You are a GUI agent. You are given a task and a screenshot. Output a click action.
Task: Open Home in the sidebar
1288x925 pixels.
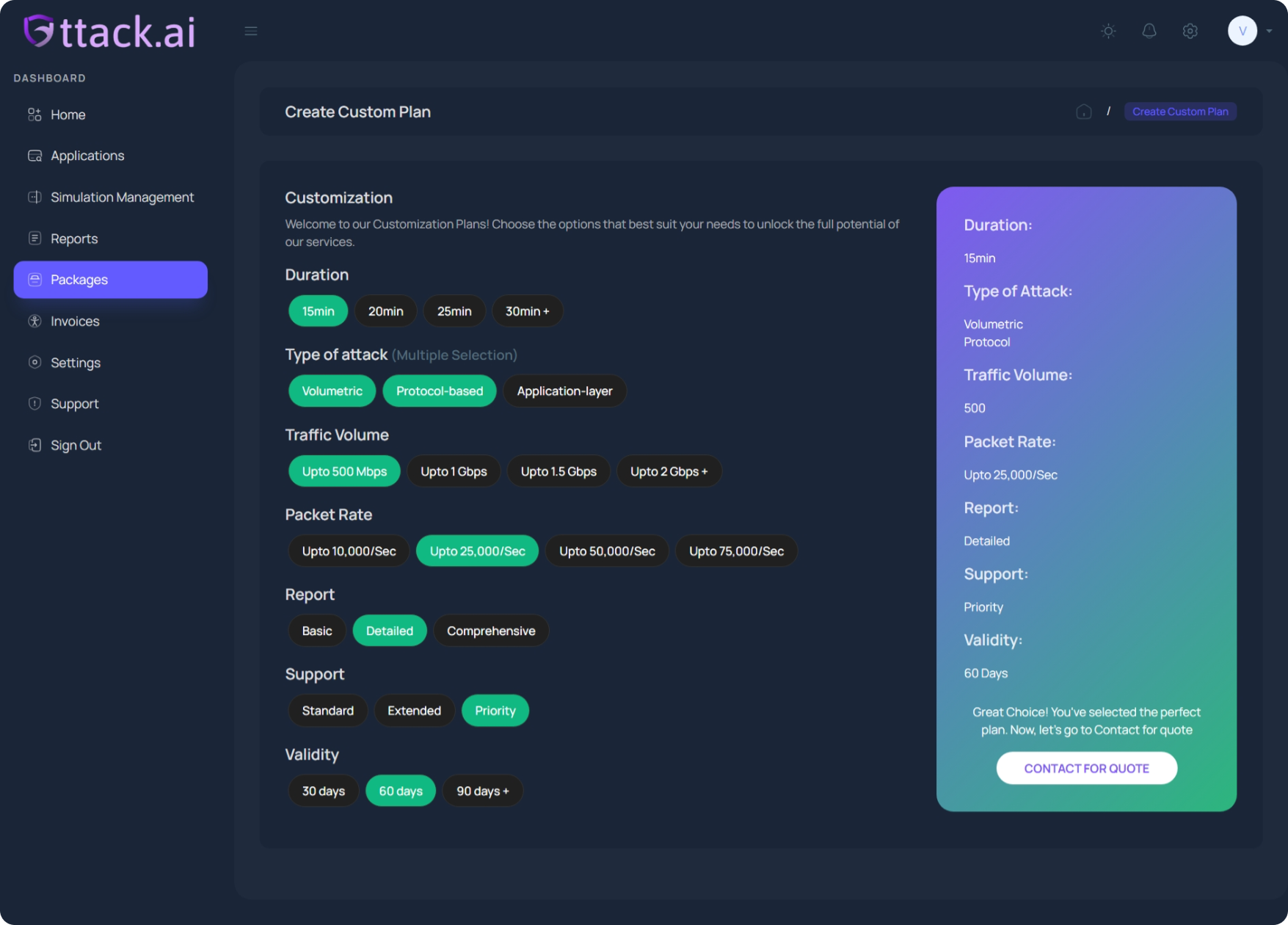pyautogui.click(x=110, y=115)
